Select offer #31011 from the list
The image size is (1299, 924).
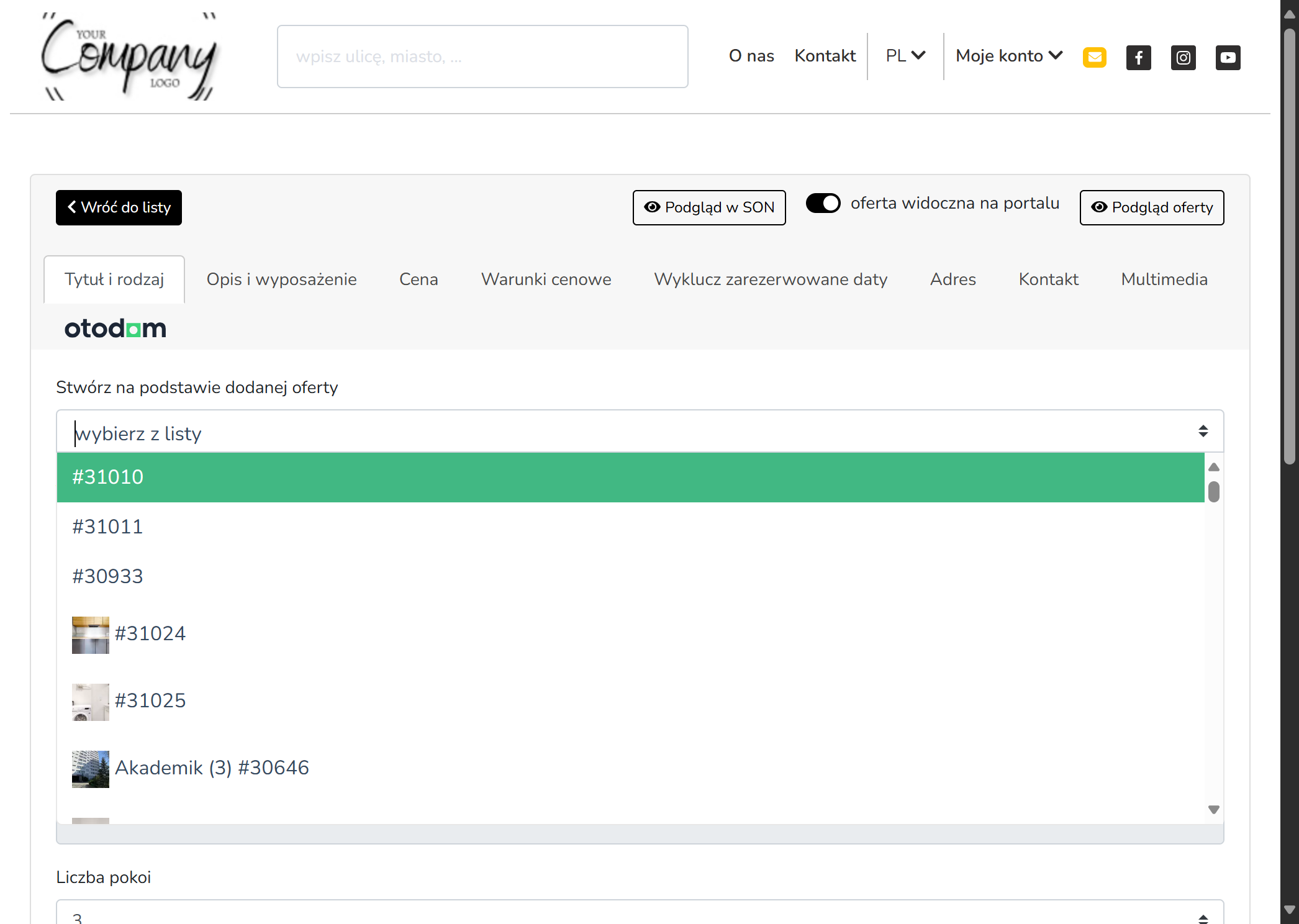point(630,527)
